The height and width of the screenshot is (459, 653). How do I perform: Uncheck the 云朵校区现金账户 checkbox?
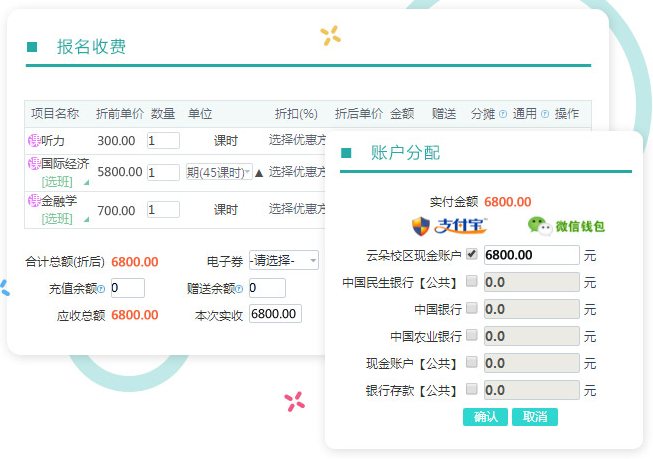(x=471, y=254)
